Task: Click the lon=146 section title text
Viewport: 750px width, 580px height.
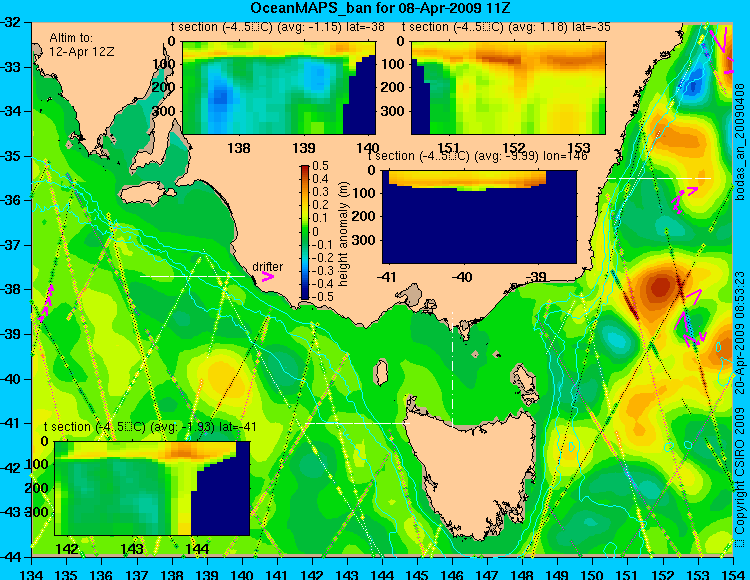Action: (x=477, y=156)
